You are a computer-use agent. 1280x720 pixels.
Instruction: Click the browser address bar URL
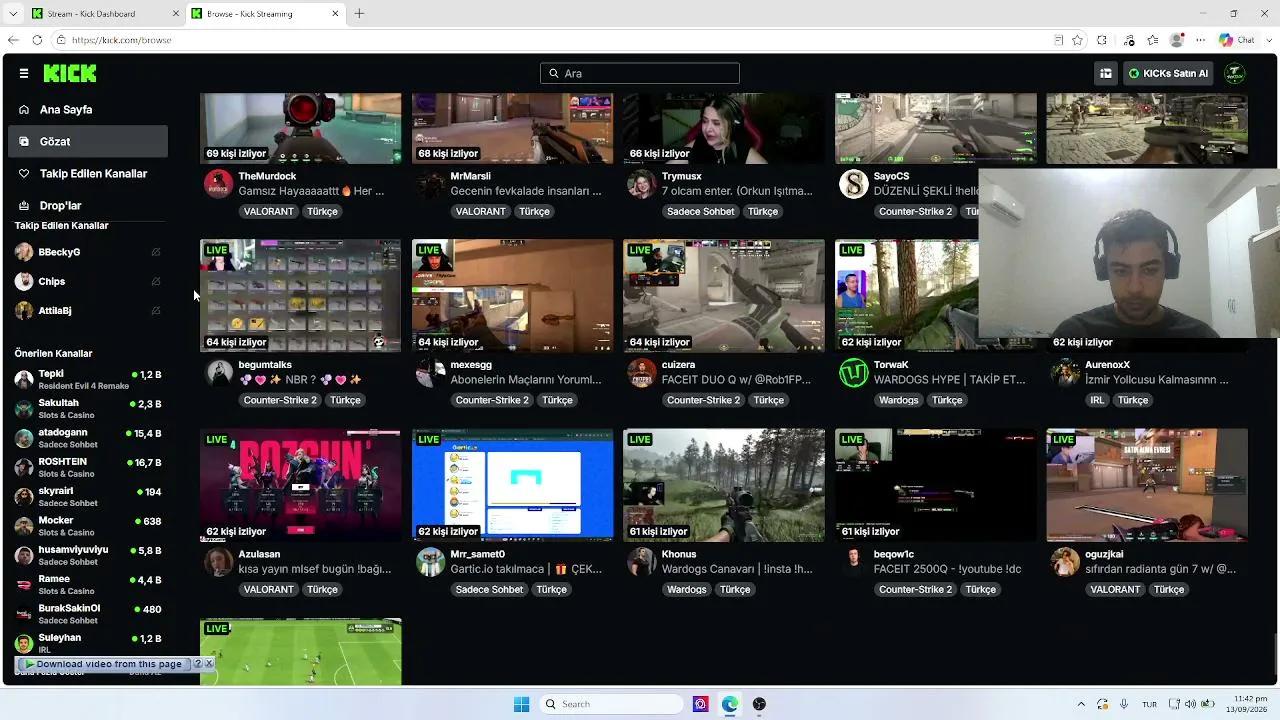tap(121, 40)
